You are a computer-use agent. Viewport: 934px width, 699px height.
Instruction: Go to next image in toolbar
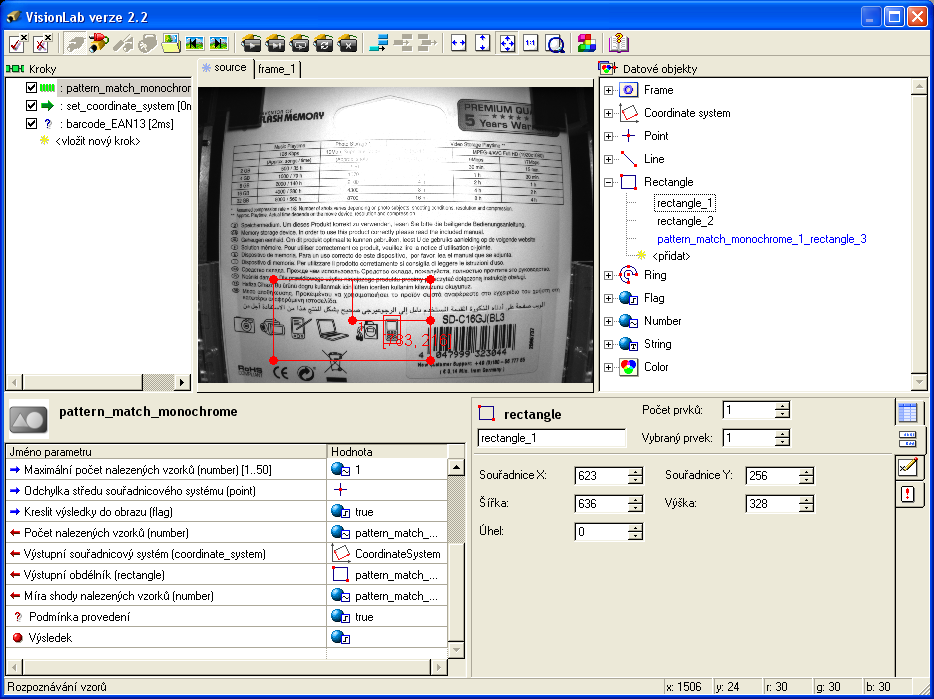click(219, 44)
